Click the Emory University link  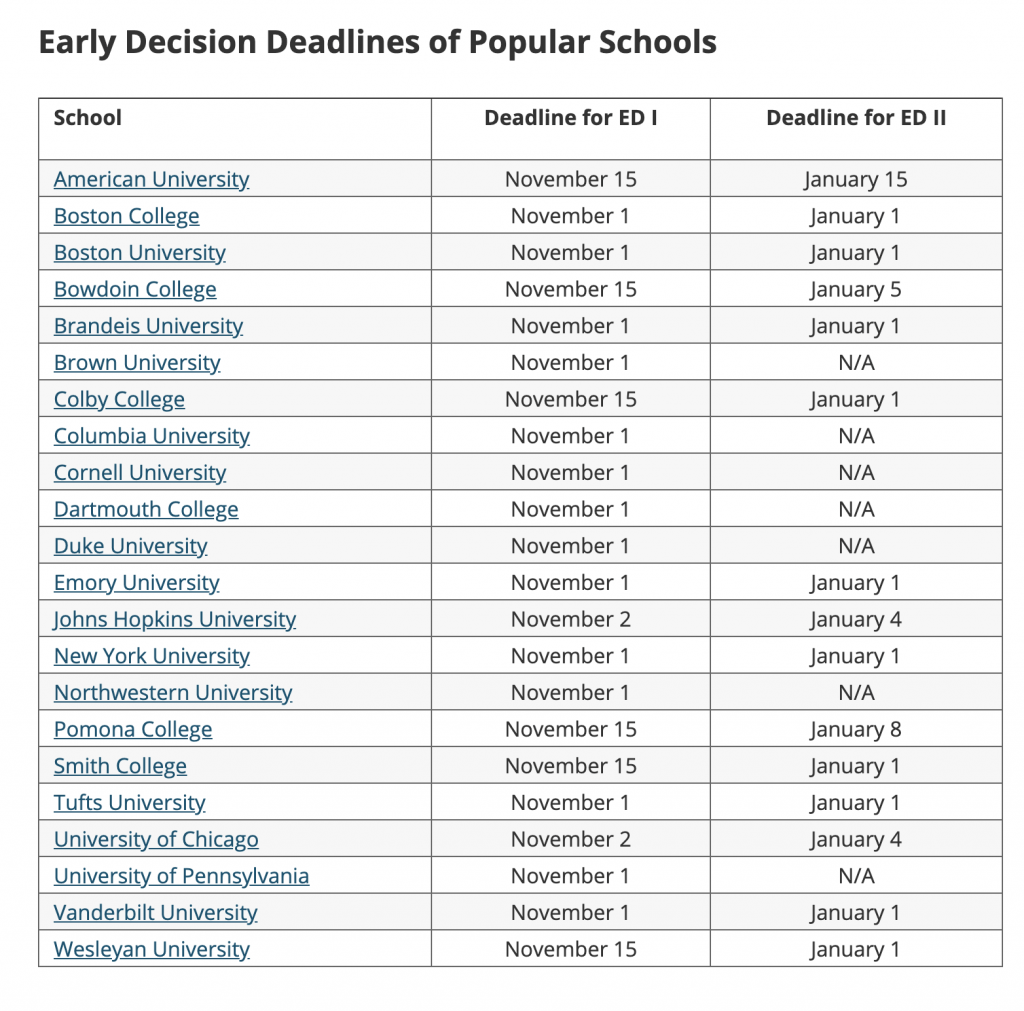[x=136, y=583]
